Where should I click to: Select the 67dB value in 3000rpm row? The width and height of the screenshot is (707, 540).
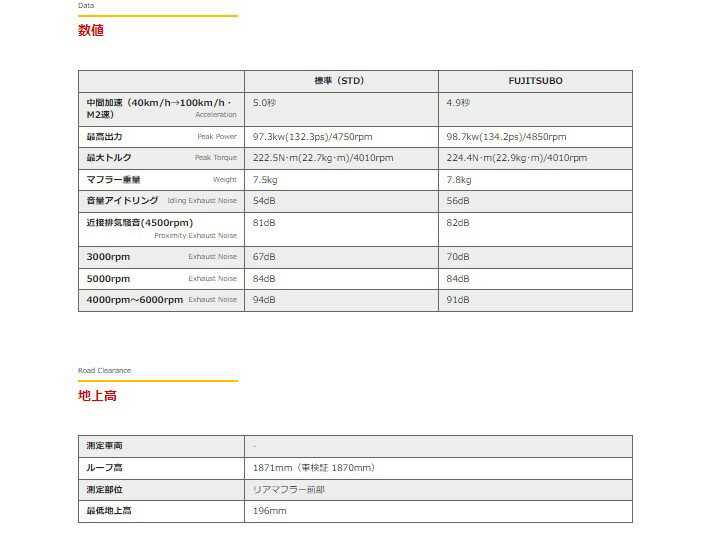point(264,257)
